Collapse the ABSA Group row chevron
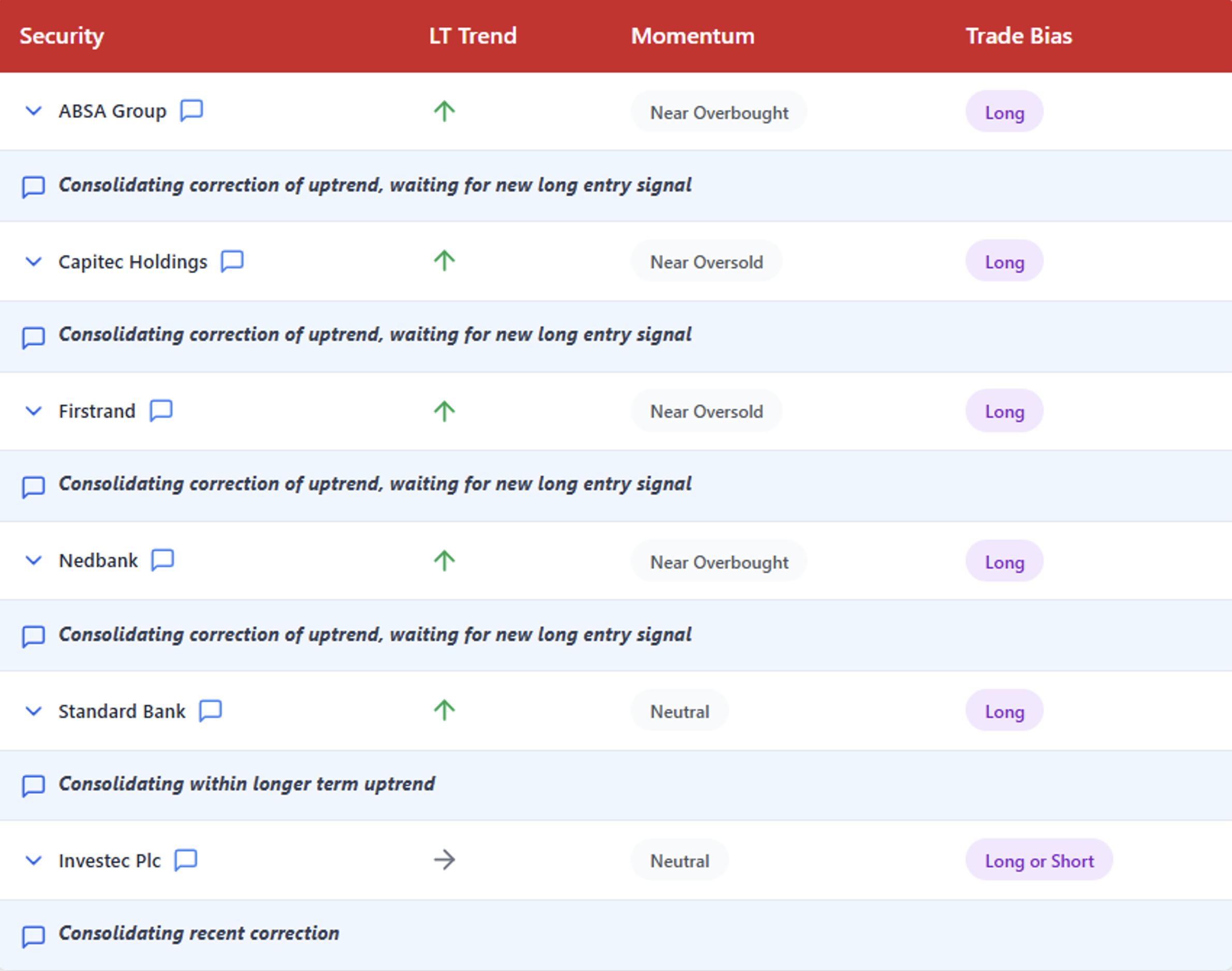 click(34, 111)
